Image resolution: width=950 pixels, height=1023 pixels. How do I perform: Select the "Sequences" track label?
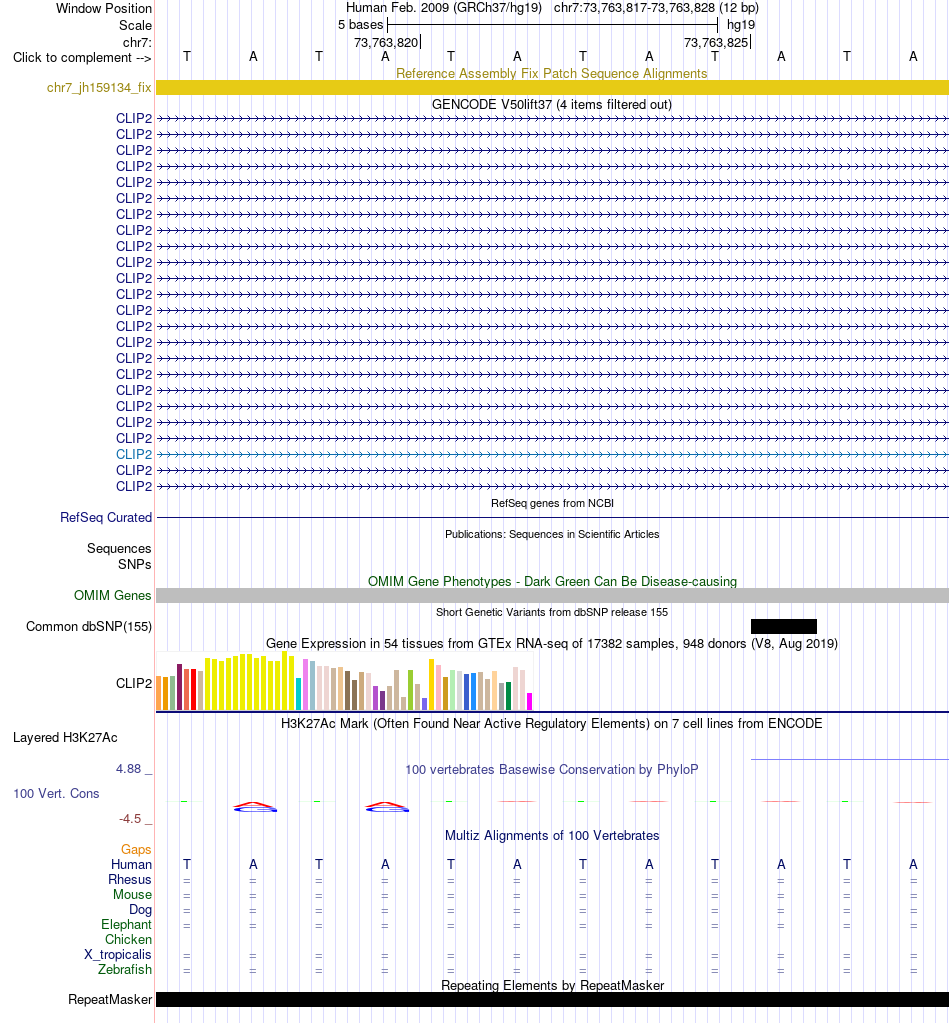[119, 549]
